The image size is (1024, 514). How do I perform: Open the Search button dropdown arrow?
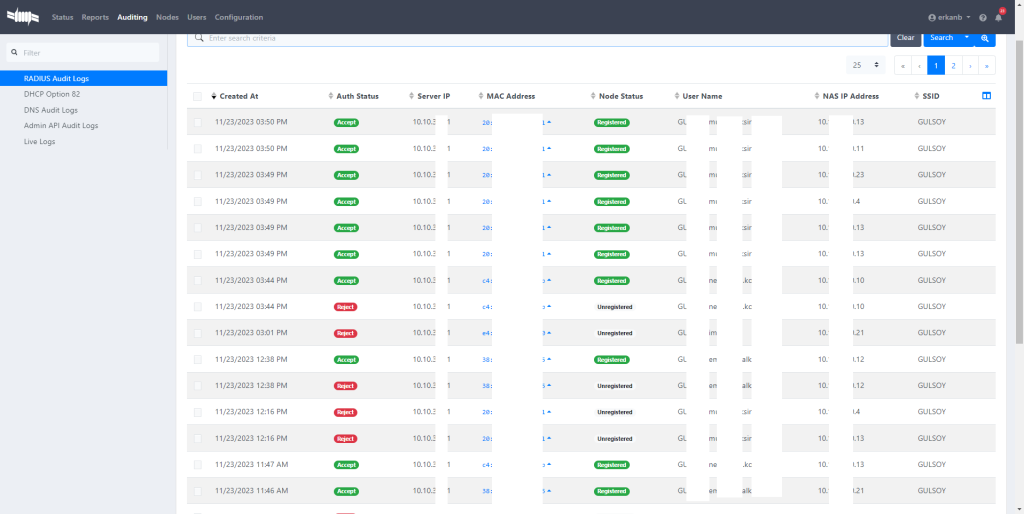pyautogui.click(x=967, y=38)
